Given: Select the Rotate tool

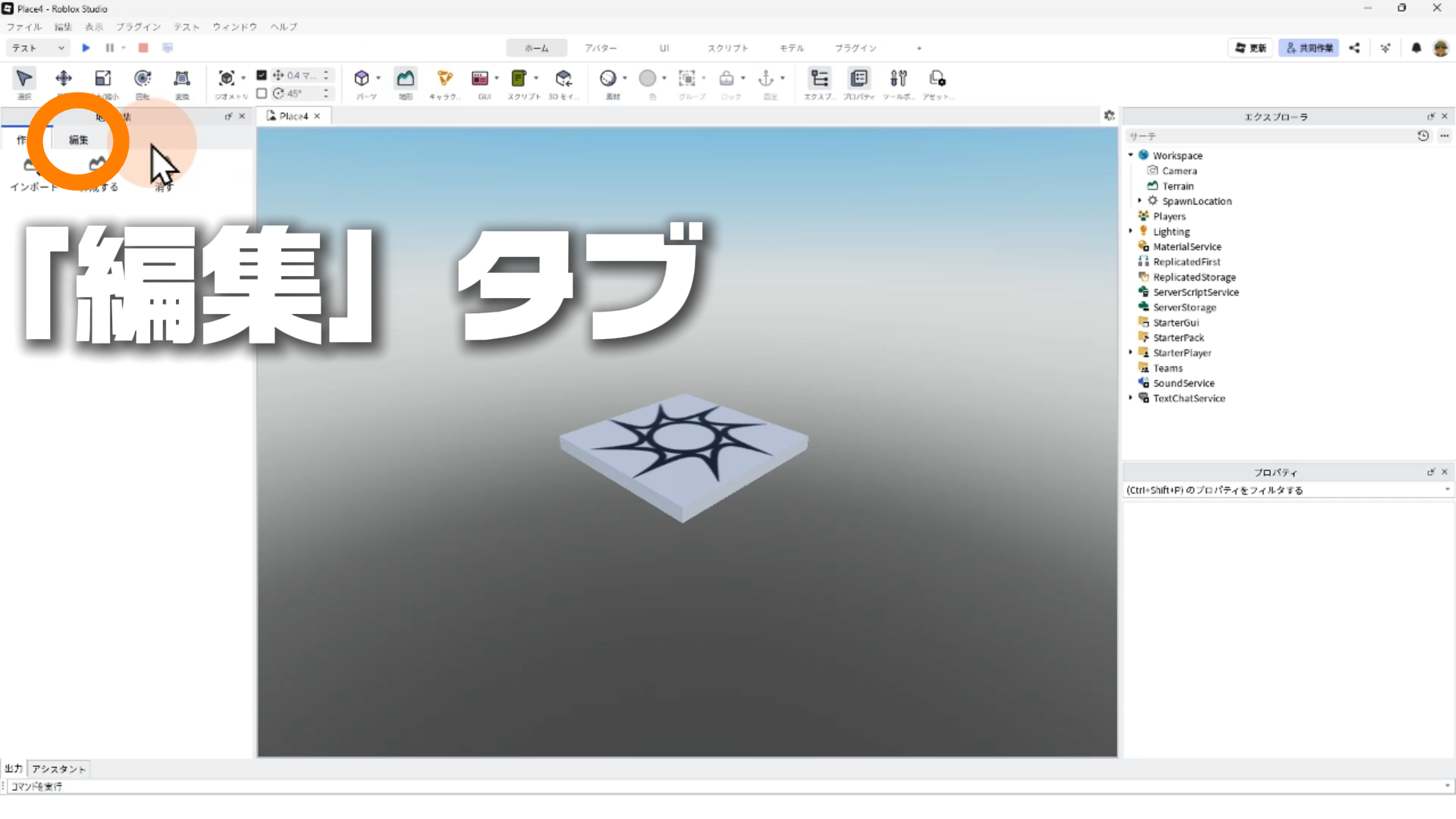Looking at the screenshot, I should tap(143, 78).
